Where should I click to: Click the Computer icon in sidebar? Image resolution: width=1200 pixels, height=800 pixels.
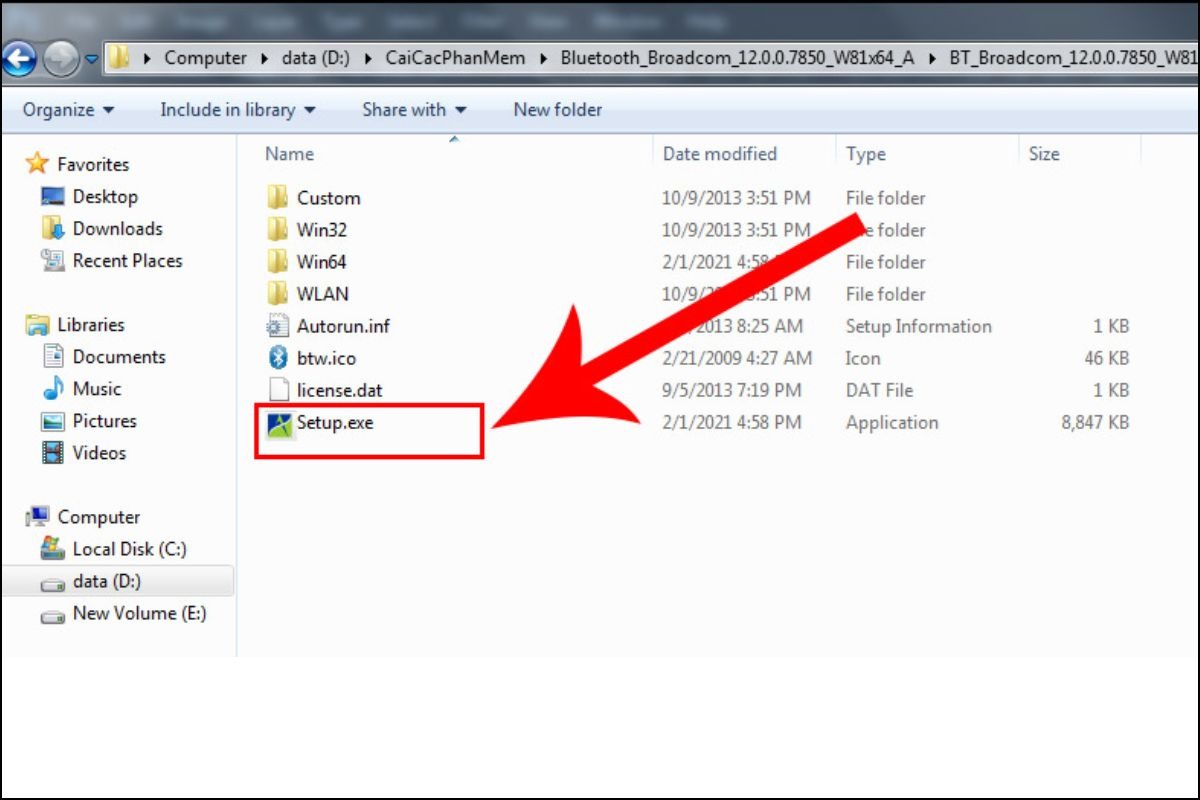pyautogui.click(x=37, y=516)
